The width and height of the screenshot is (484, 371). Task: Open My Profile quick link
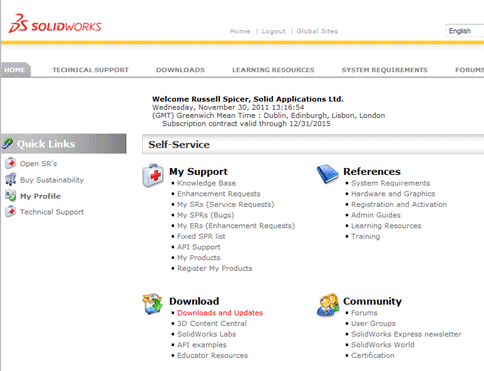(x=40, y=196)
